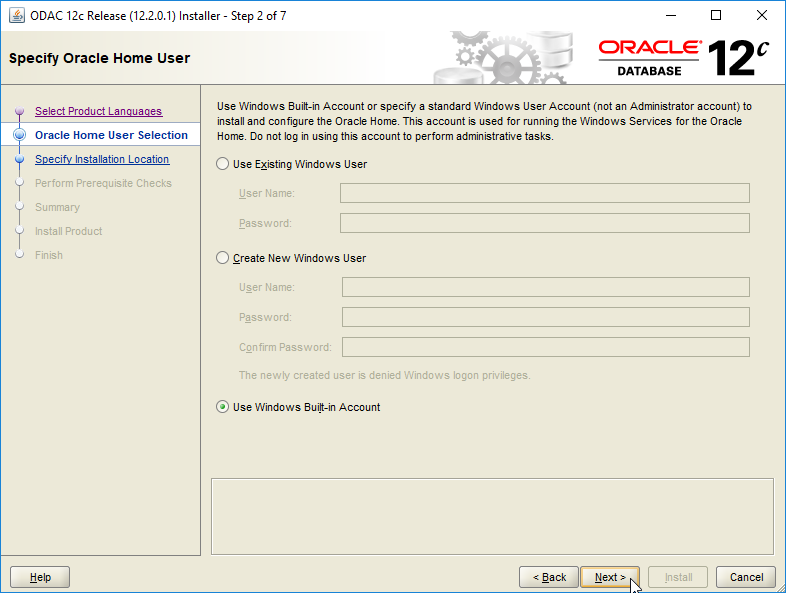The image size is (786, 593).
Task: Focus the new user Password field
Action: tap(546, 317)
